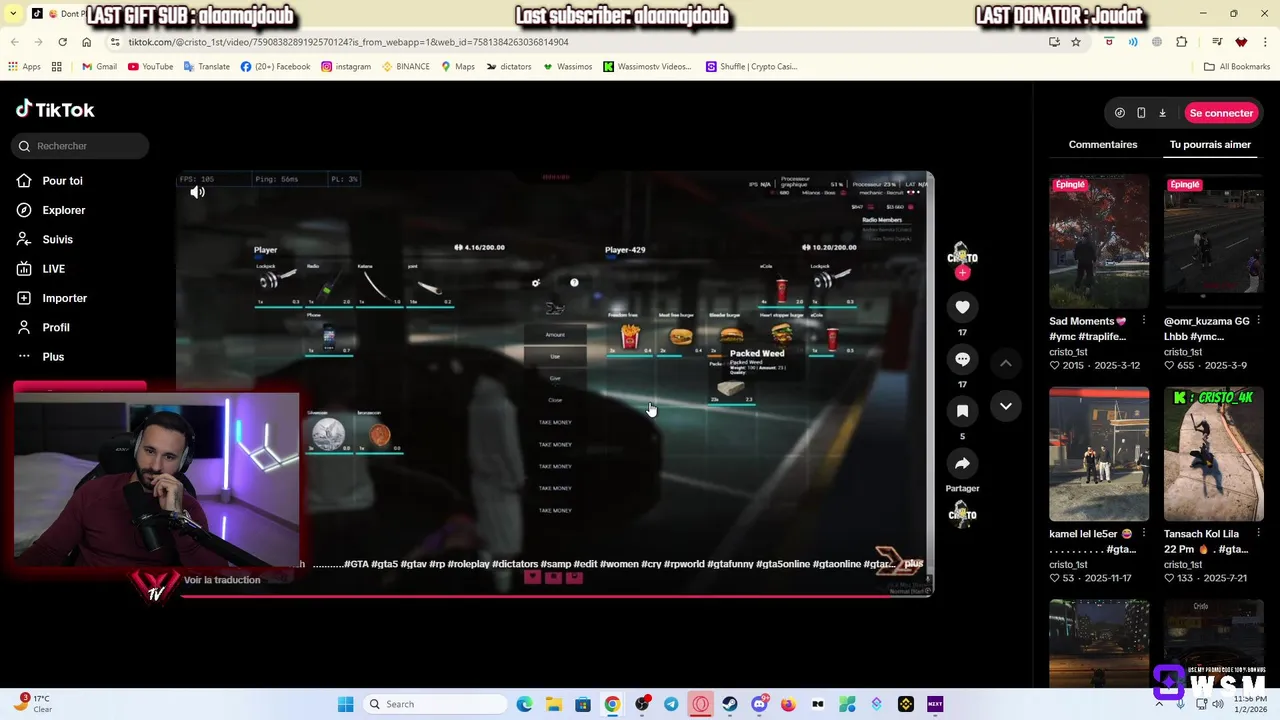
Task: Open Discord from the taskbar
Action: 759,704
